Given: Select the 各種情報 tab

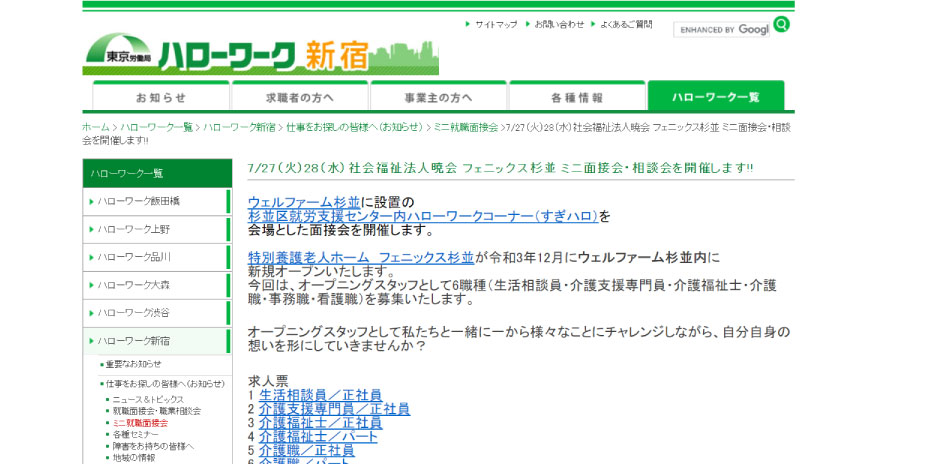Looking at the screenshot, I should (x=577, y=97).
